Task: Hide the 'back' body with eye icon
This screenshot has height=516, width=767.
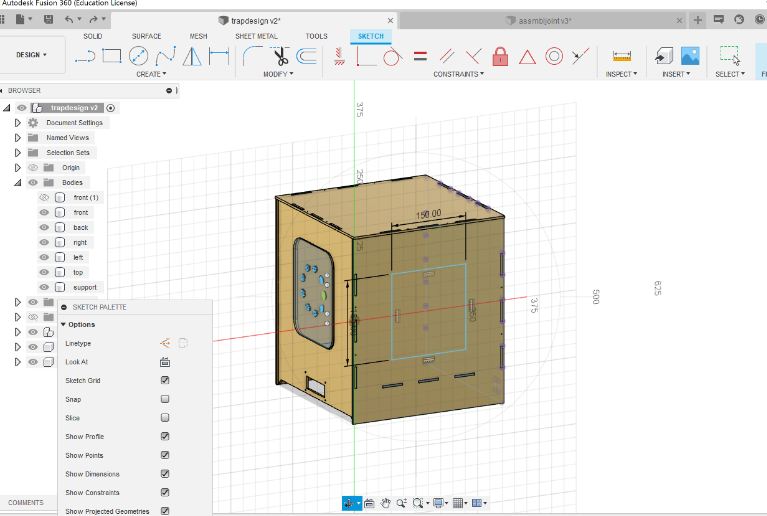Action: (x=44, y=227)
